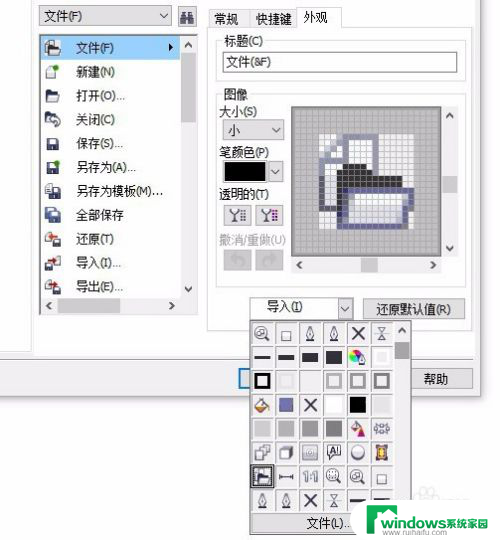Click the 还原默认值(R) button
Screen dimensions: 500x540
tap(414, 309)
